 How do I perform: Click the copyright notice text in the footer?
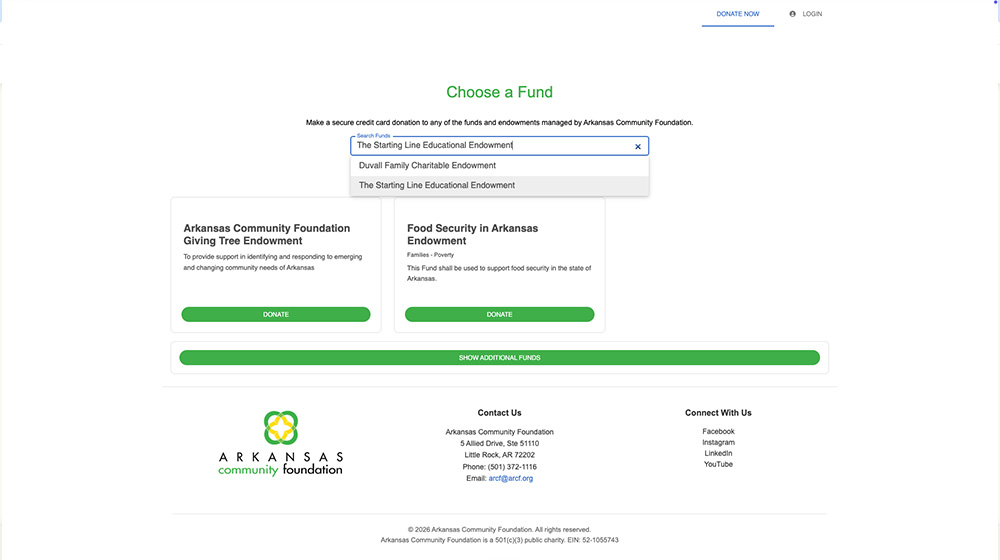[x=499, y=530]
